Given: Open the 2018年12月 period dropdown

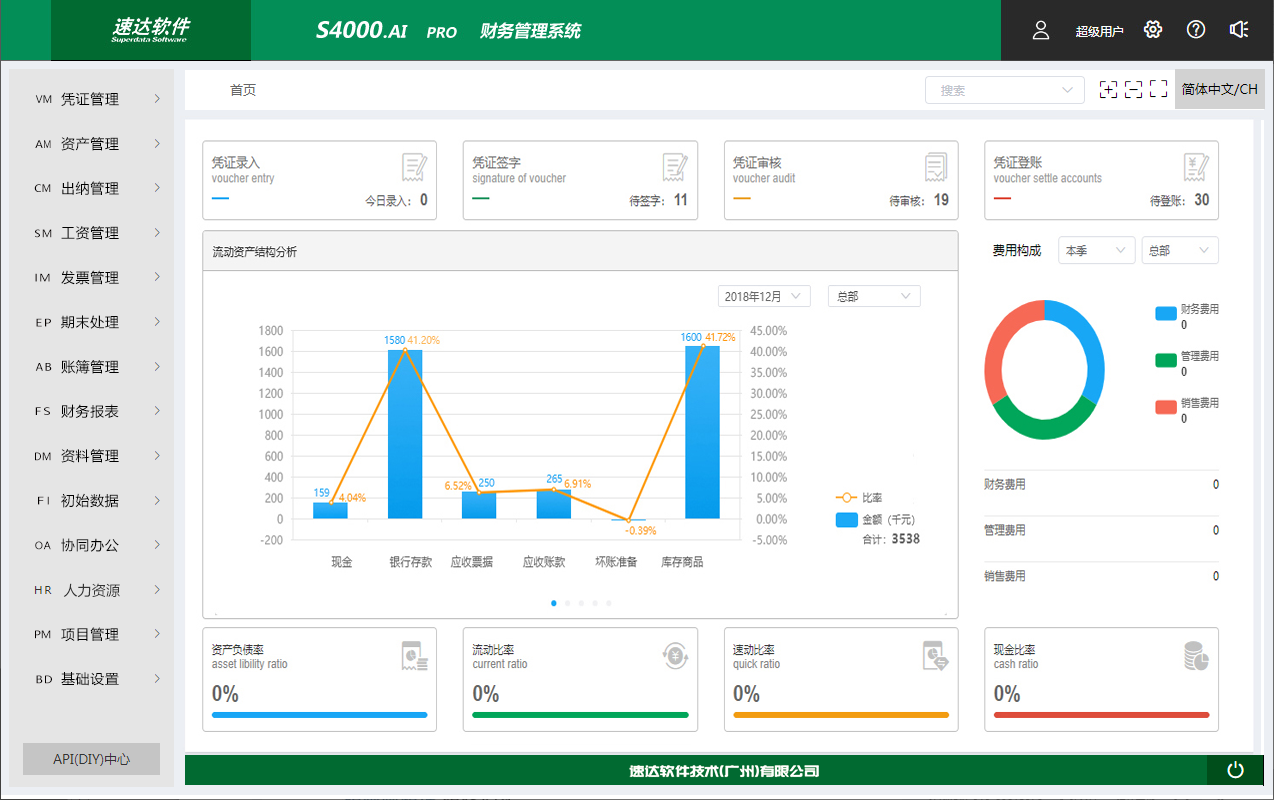Looking at the screenshot, I should point(764,296).
